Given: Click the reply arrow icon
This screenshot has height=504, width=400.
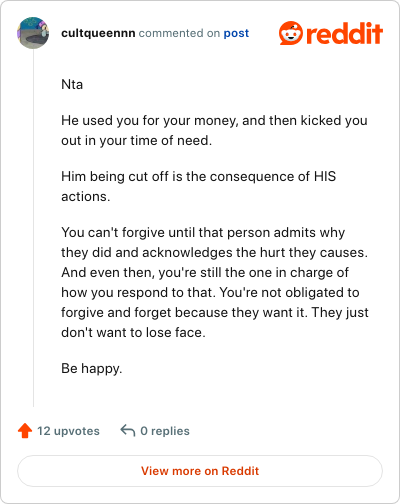Looking at the screenshot, I should click(128, 430).
